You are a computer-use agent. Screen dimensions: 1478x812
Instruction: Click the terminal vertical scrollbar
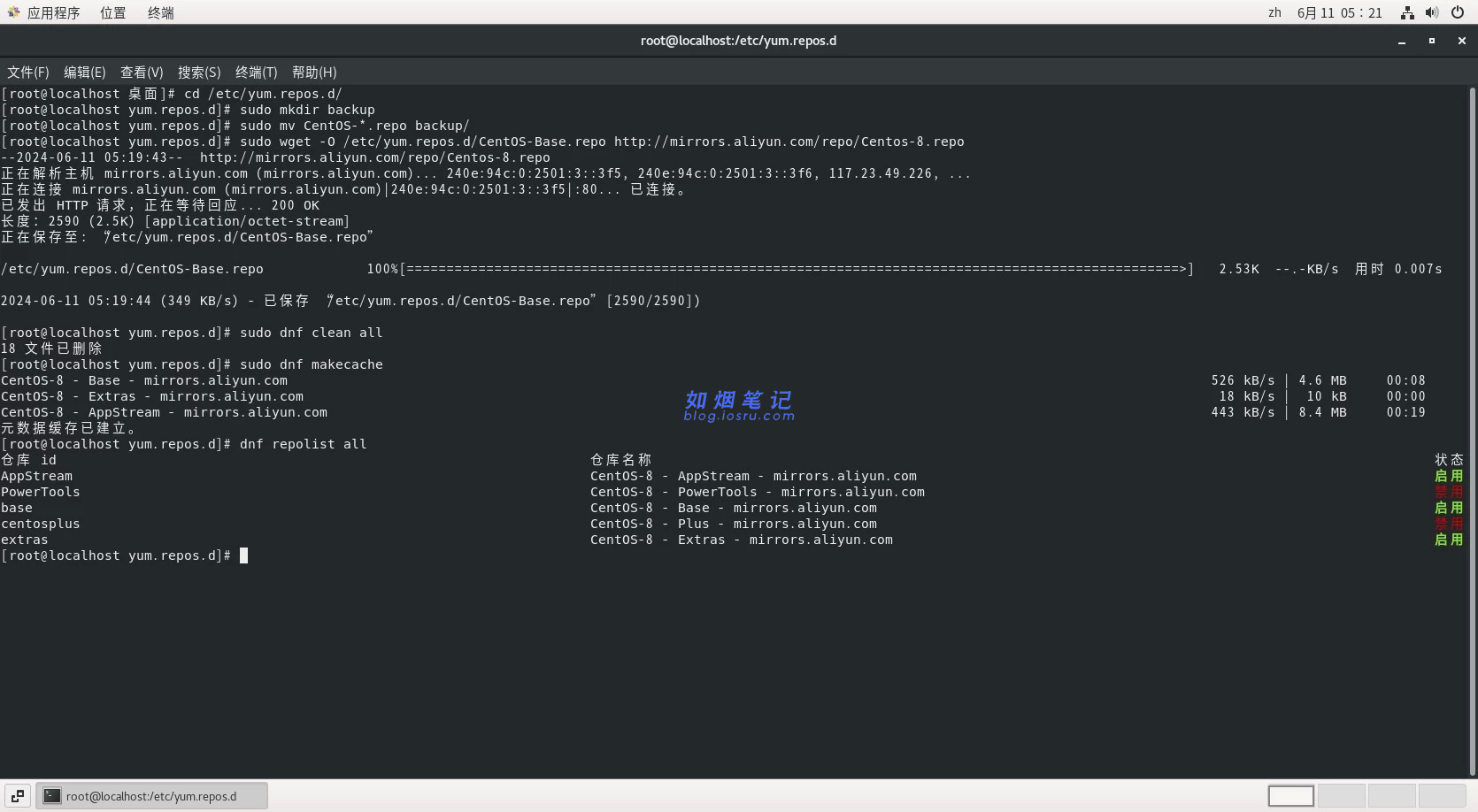click(1473, 431)
